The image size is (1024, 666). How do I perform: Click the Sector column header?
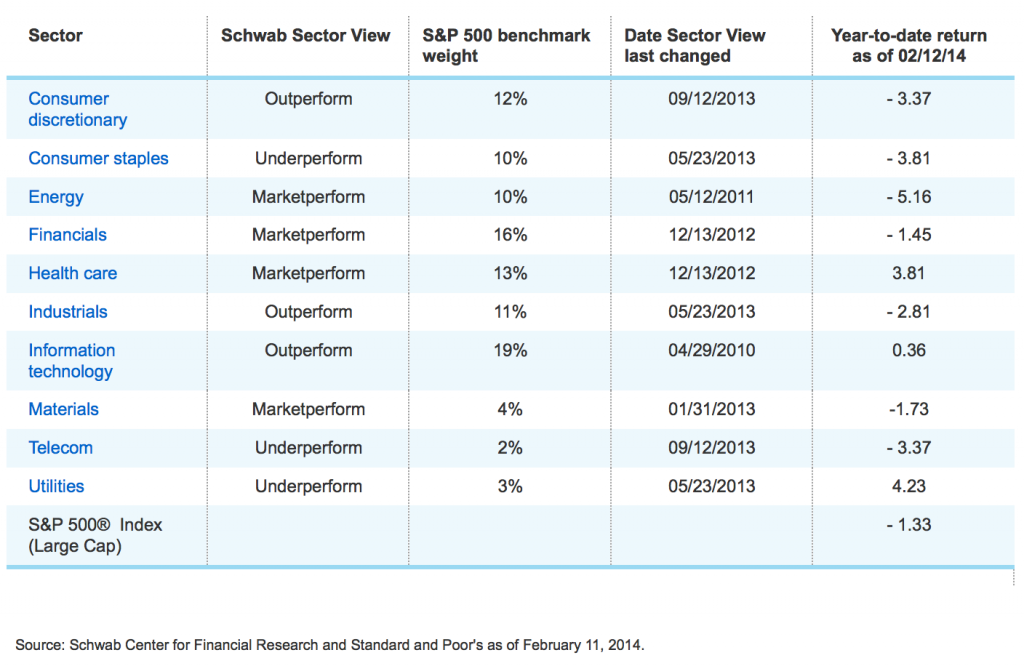pyautogui.click(x=55, y=36)
